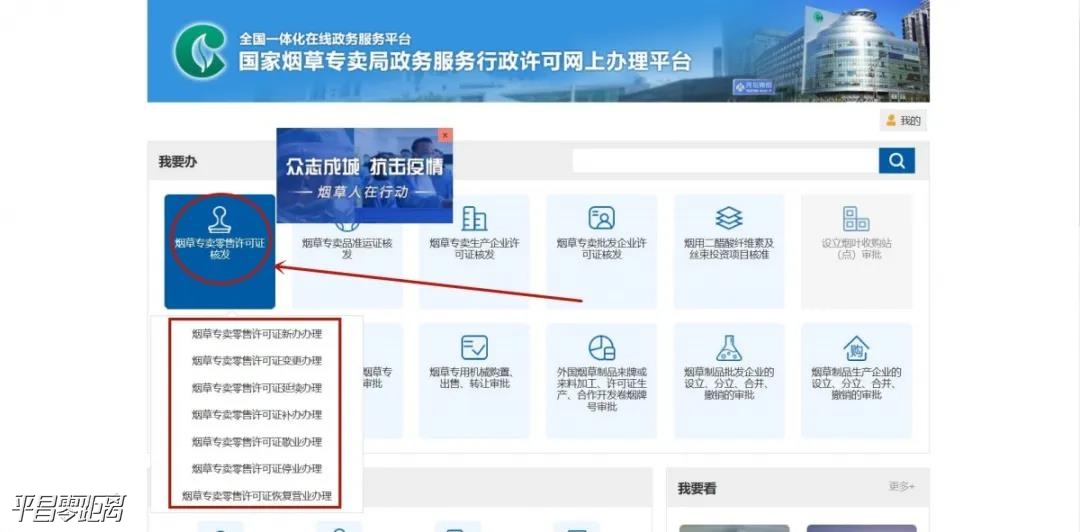Viewport: 1080px width, 532px height.
Task: Click the flask icon above 烟草制品批发企业的设立
Action: 729,348
